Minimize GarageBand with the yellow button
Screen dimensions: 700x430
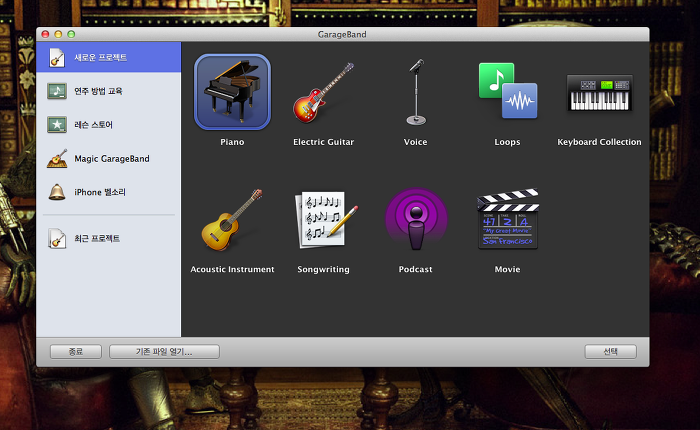coord(58,34)
